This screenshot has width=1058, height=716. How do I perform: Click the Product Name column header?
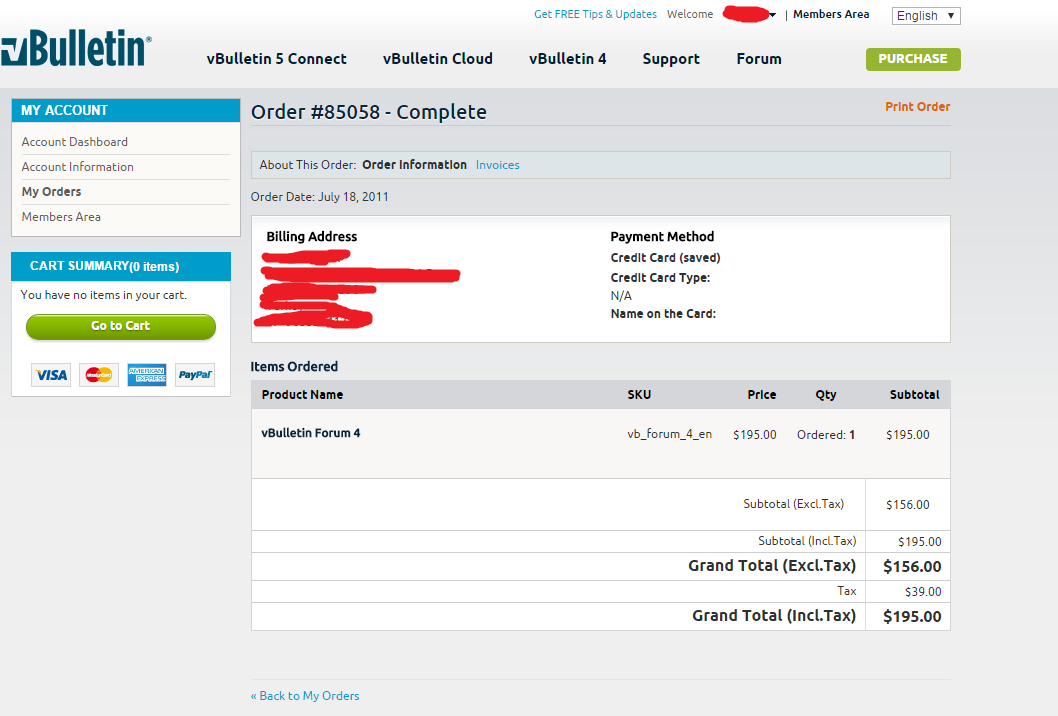302,395
